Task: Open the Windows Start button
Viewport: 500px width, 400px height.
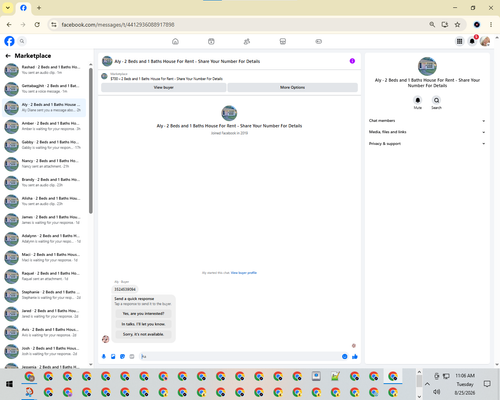Action: pyautogui.click(x=9, y=384)
